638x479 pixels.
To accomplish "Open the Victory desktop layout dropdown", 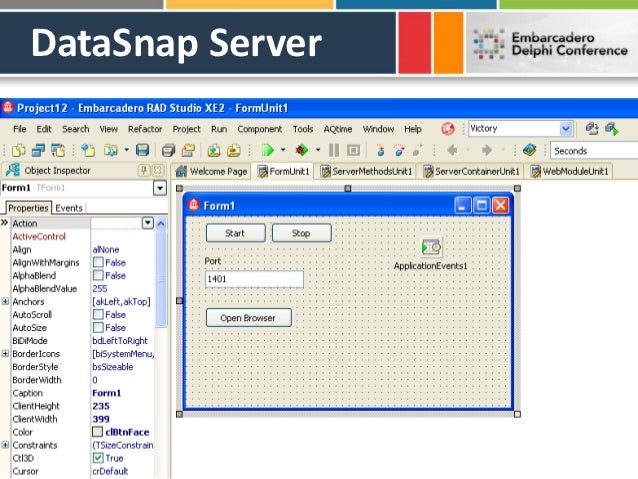I will pyautogui.click(x=566, y=129).
